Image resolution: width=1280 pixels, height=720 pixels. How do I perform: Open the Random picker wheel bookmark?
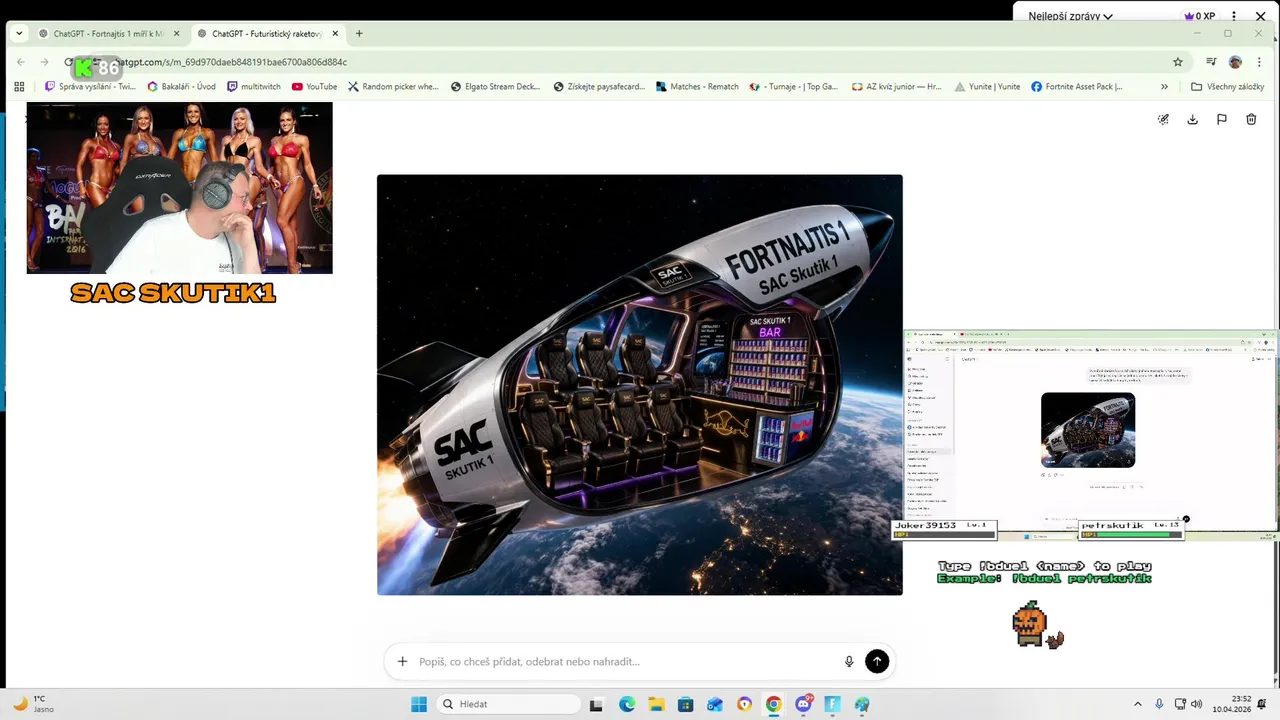pos(393,87)
